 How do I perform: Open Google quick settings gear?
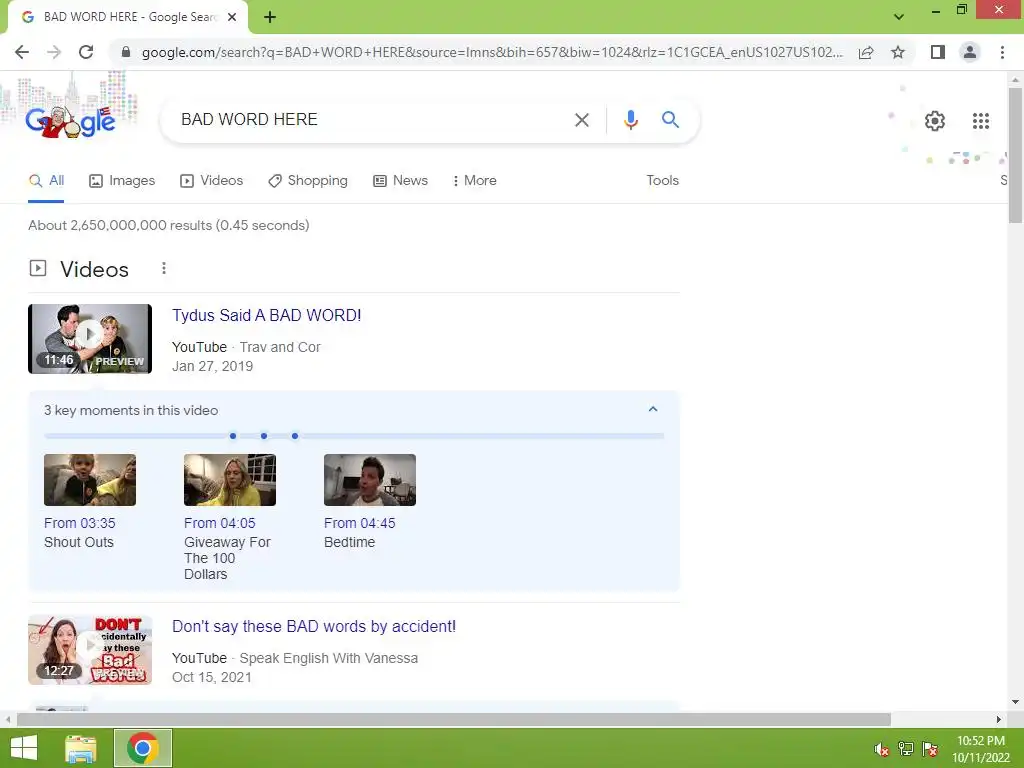(935, 121)
